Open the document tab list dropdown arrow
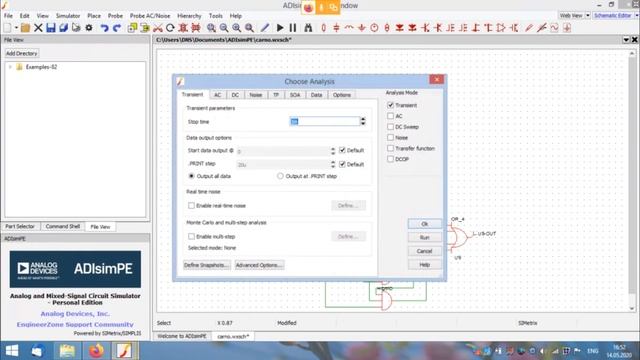 pyautogui.click(x=626, y=40)
